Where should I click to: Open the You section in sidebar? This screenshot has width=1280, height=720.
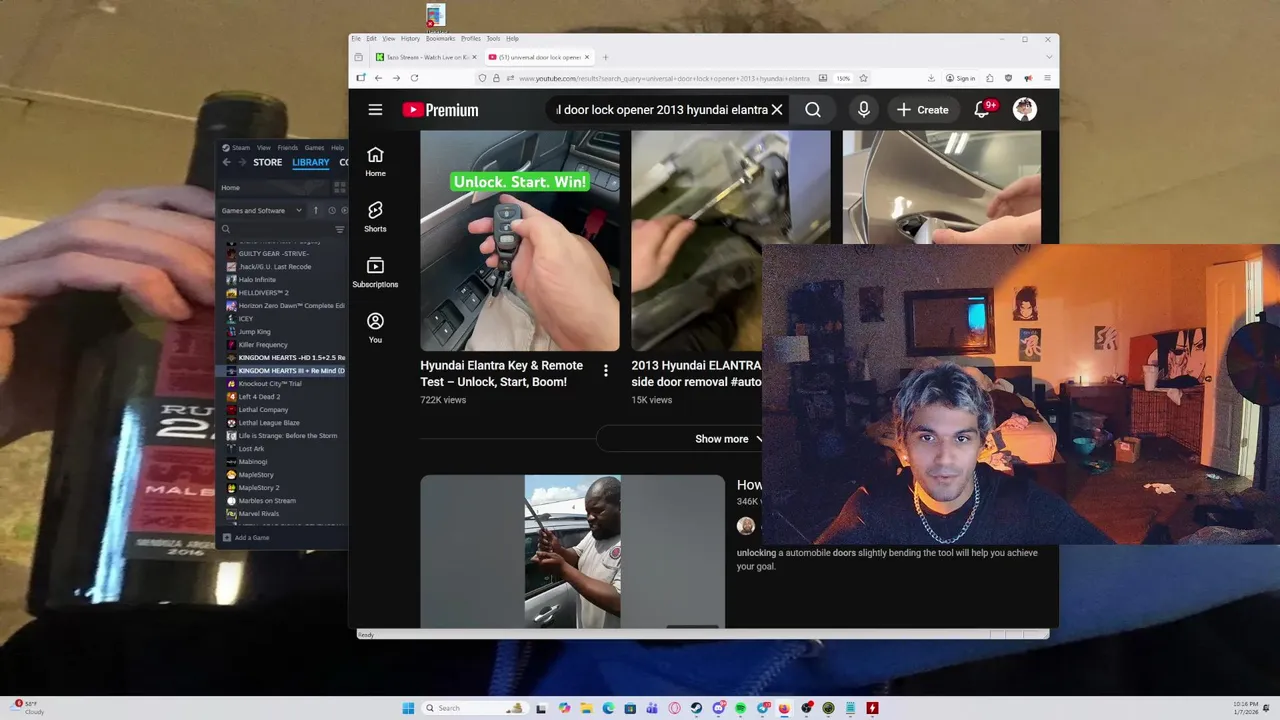click(375, 327)
